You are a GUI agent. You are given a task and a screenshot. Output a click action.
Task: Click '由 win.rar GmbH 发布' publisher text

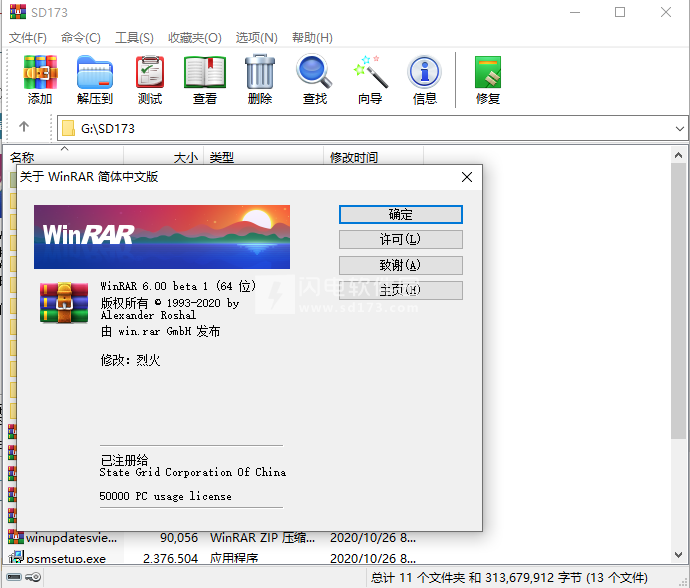point(161,331)
